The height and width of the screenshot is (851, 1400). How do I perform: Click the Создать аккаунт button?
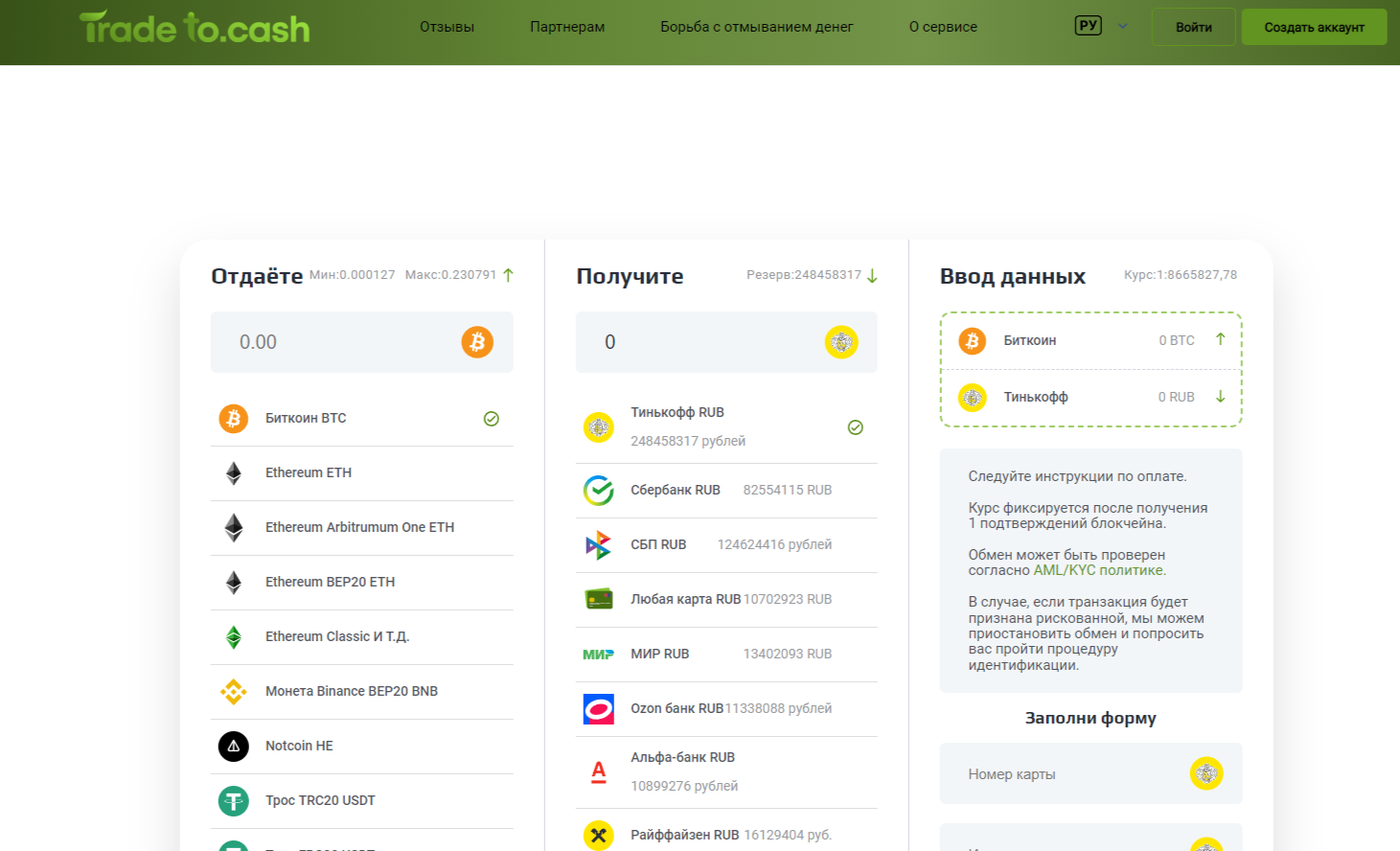(1315, 27)
